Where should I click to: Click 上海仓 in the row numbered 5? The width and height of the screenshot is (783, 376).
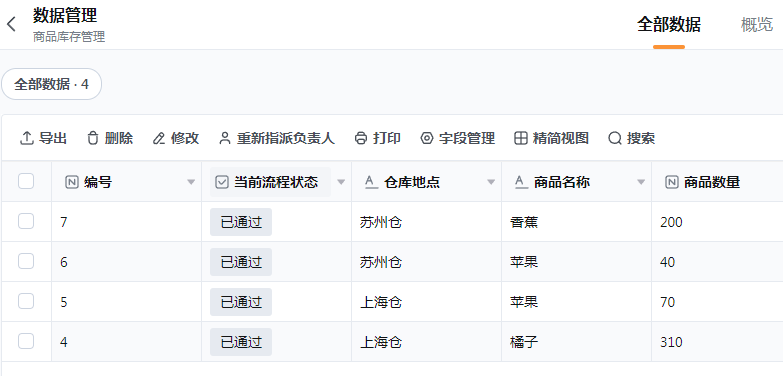pos(381,302)
